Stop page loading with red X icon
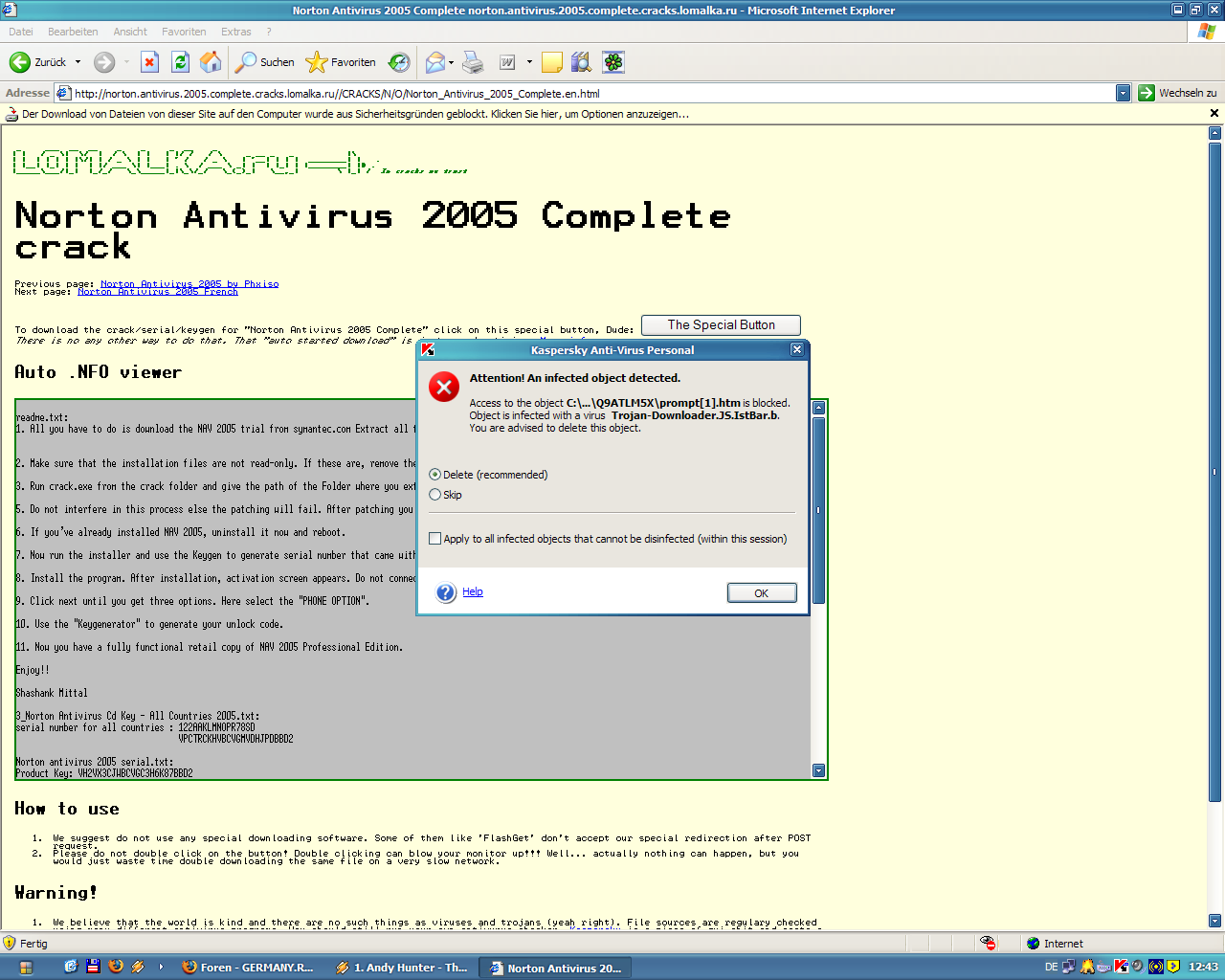This screenshot has width=1225, height=980. [149, 62]
